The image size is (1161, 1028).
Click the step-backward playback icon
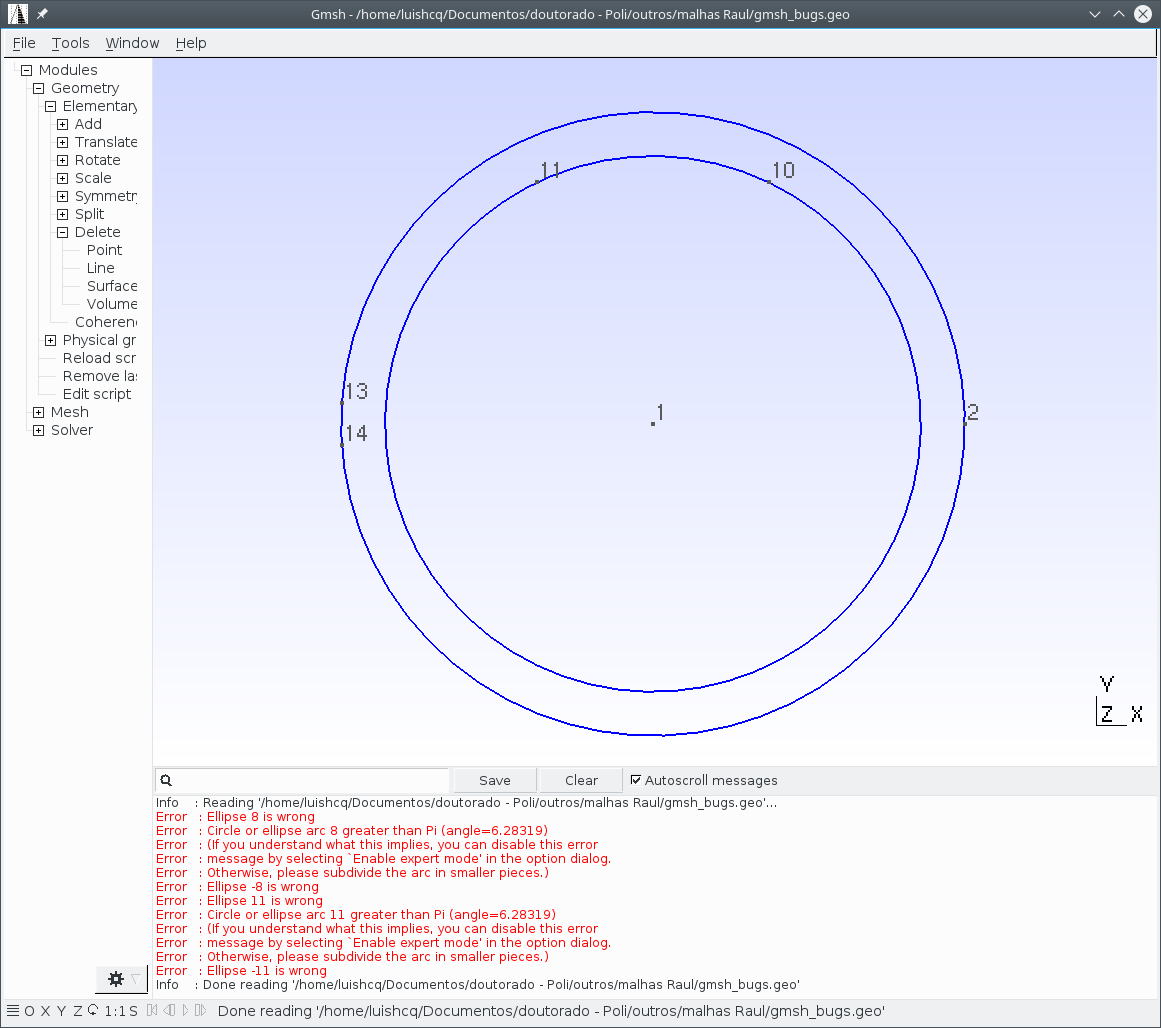pyautogui.click(x=170, y=1010)
